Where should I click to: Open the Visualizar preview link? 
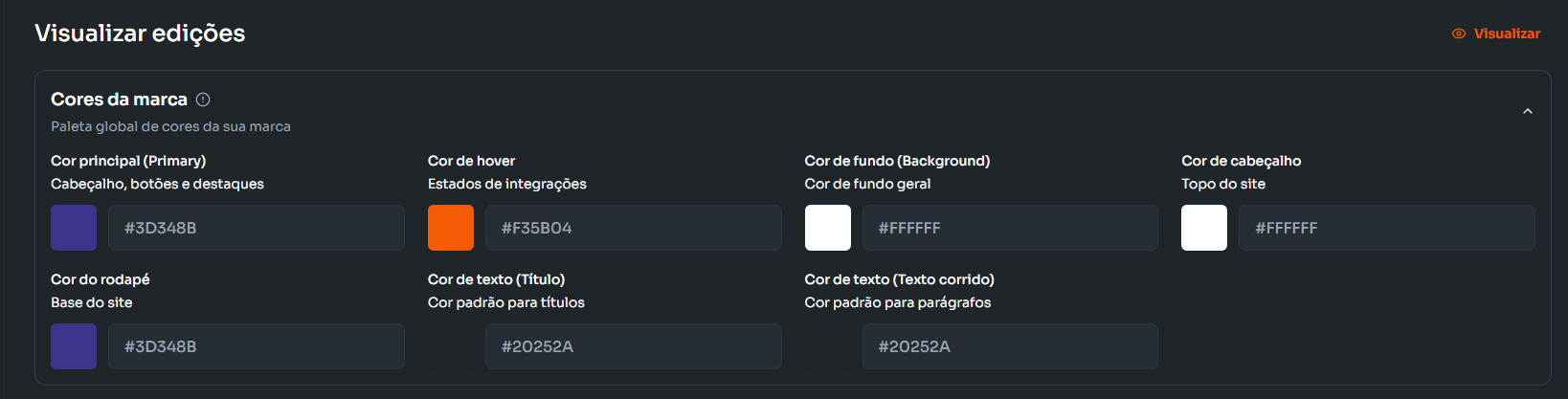tap(1507, 33)
